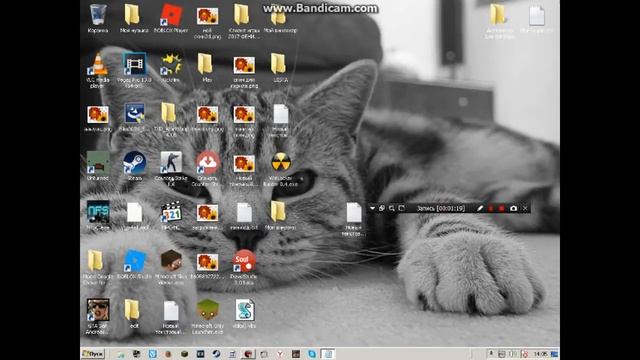Launch Vegas Pro 13.0 shortcut
The width and height of the screenshot is (640, 360).
[x=134, y=64]
